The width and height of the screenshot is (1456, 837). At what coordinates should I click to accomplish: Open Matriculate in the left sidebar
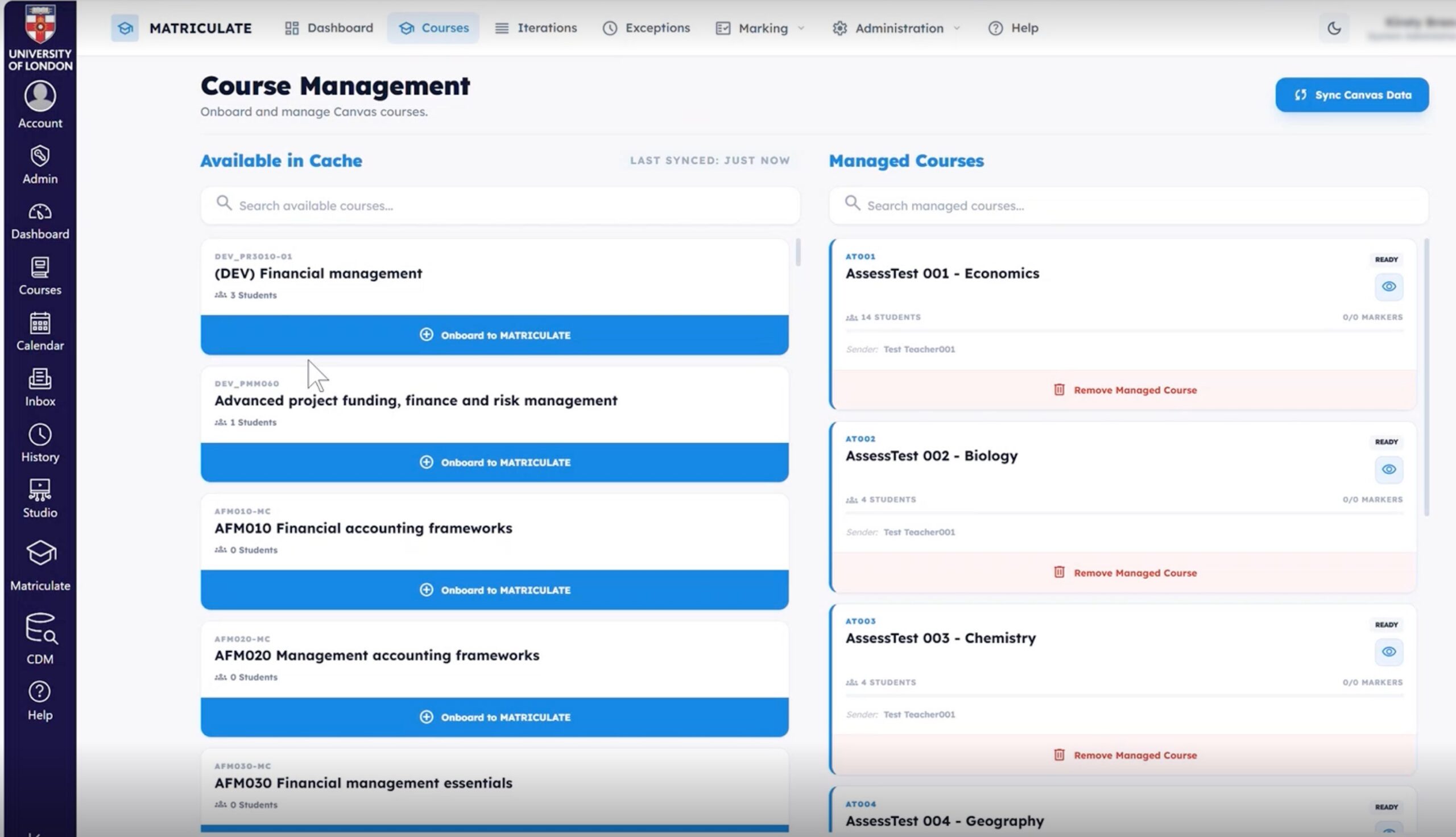point(40,566)
